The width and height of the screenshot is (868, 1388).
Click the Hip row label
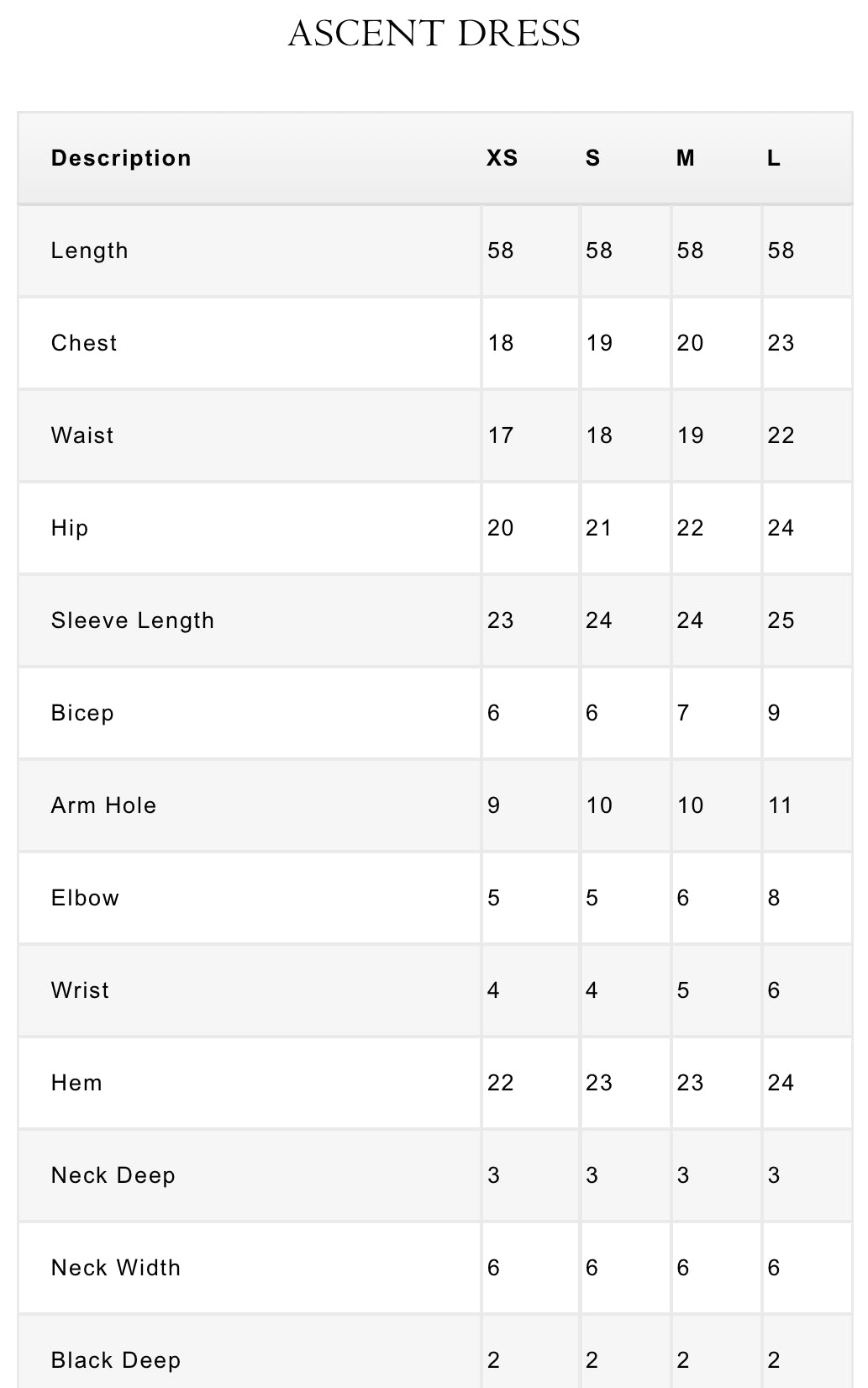[70, 528]
